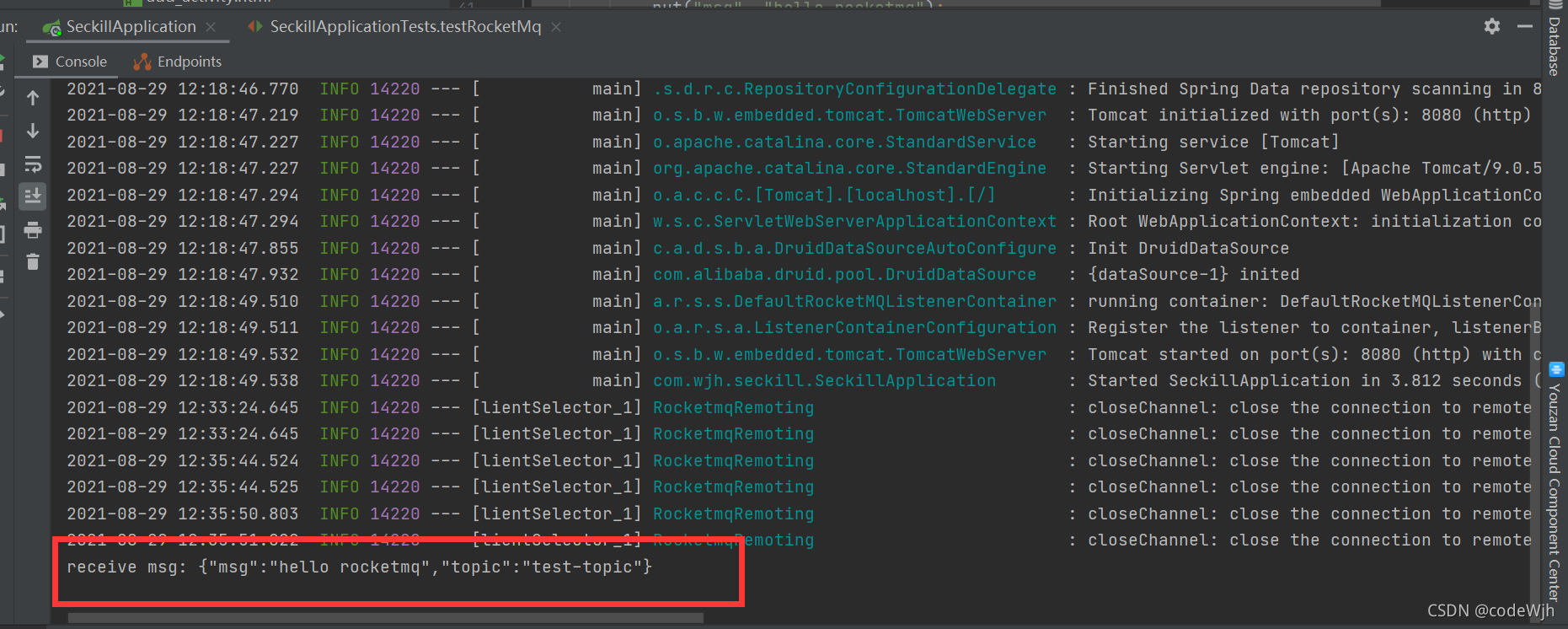
Task: Toggle scroll to end of console
Action: click(33, 196)
